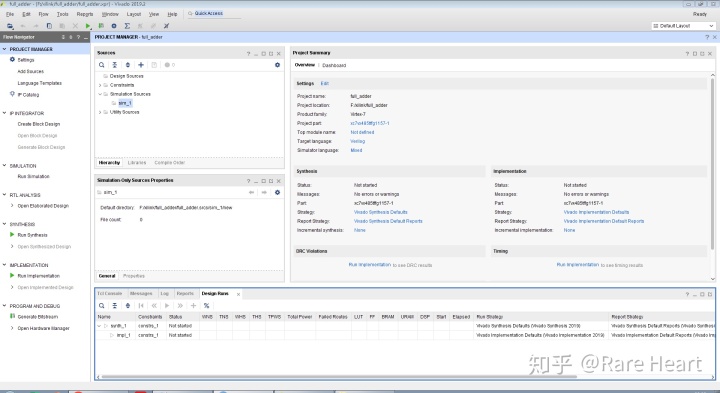Screen dimensions: 720x393
Task: Collapse the SIMULATION section
Action: [5, 166]
